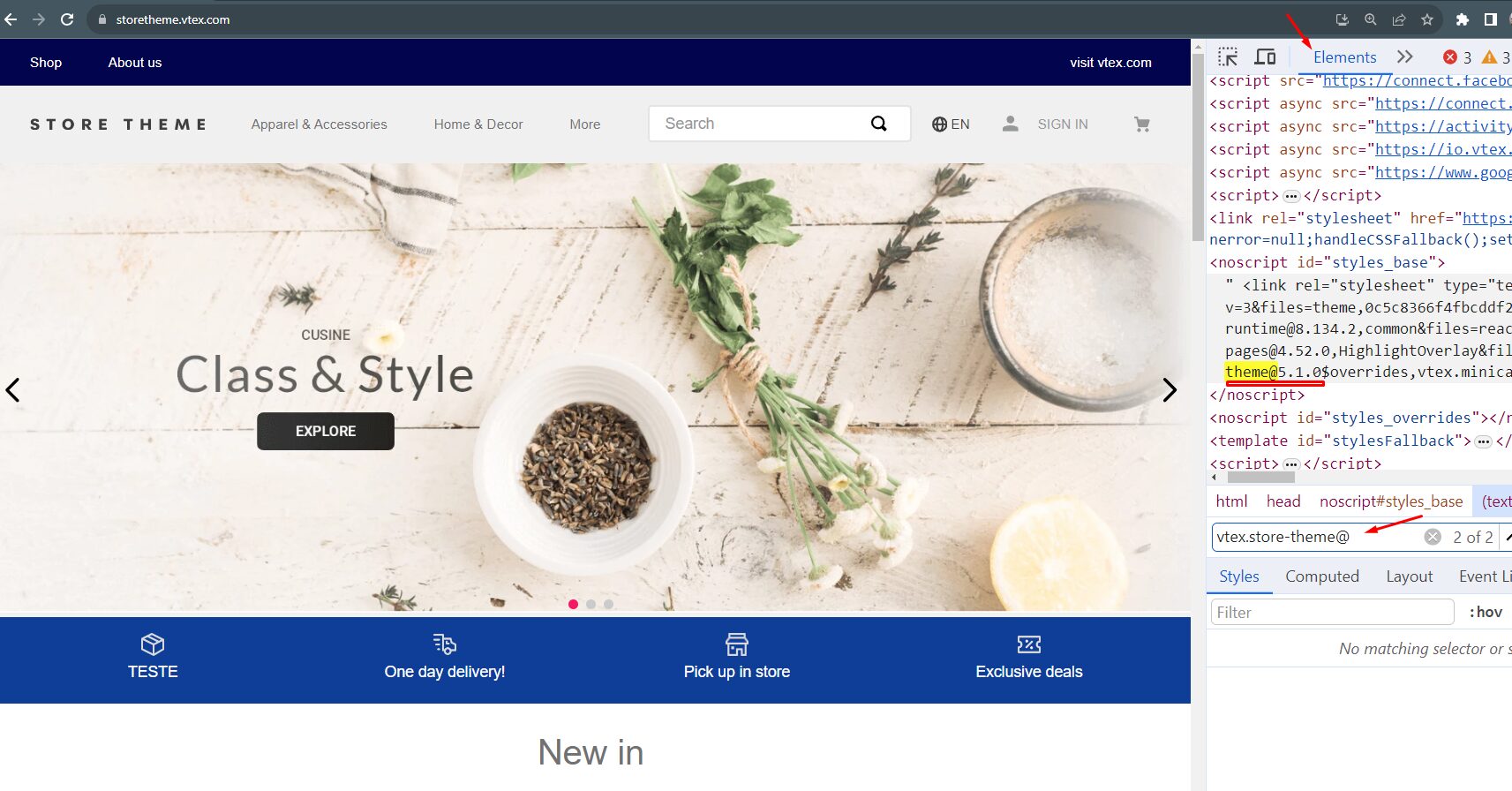Click the EXPLORE button
1512x791 pixels.
(326, 431)
